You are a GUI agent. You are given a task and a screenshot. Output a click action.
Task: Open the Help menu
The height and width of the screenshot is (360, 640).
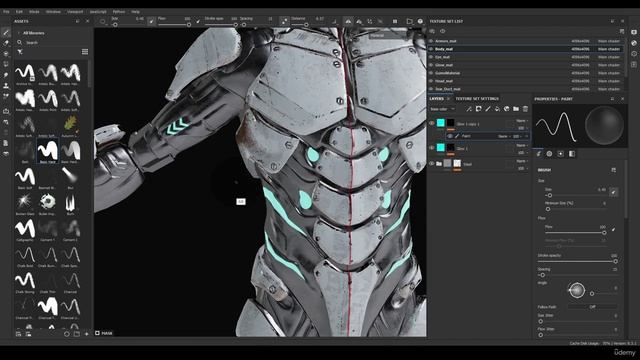pos(136,12)
